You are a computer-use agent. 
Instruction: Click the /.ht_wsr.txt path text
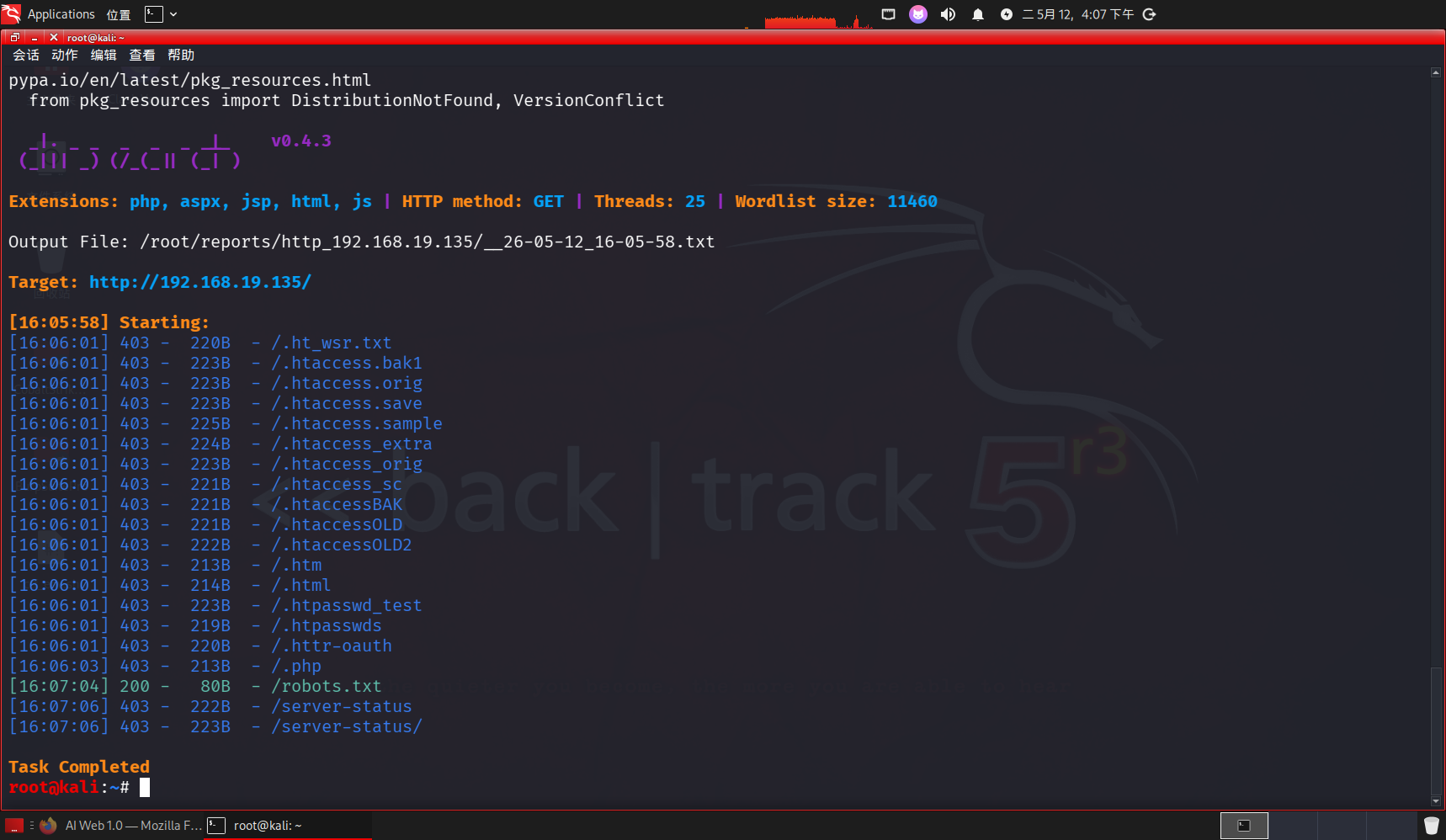(332, 343)
